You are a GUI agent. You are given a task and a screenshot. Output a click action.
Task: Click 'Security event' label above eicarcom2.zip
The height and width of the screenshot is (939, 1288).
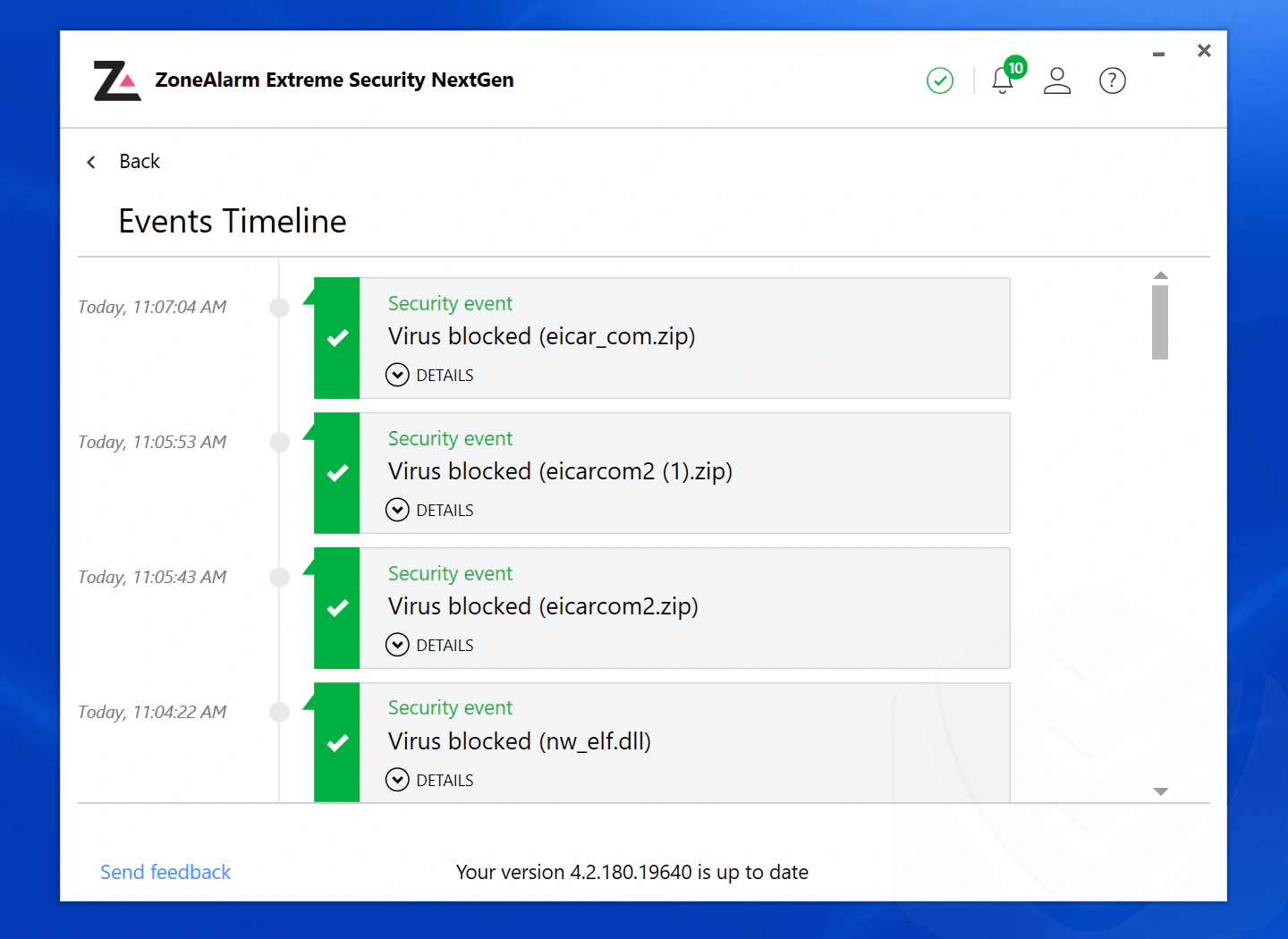click(450, 574)
